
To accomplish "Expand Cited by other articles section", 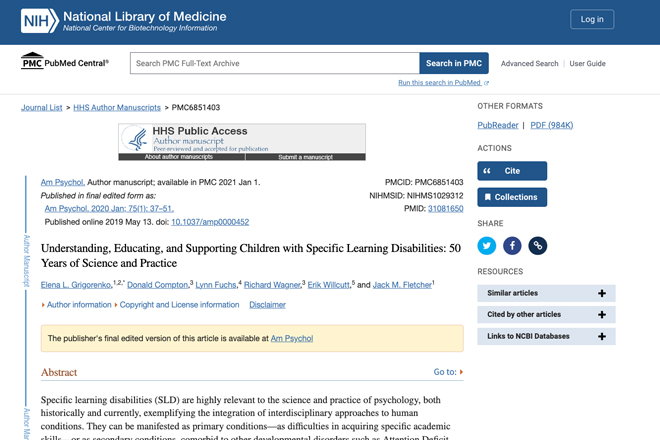I will coord(546,315).
